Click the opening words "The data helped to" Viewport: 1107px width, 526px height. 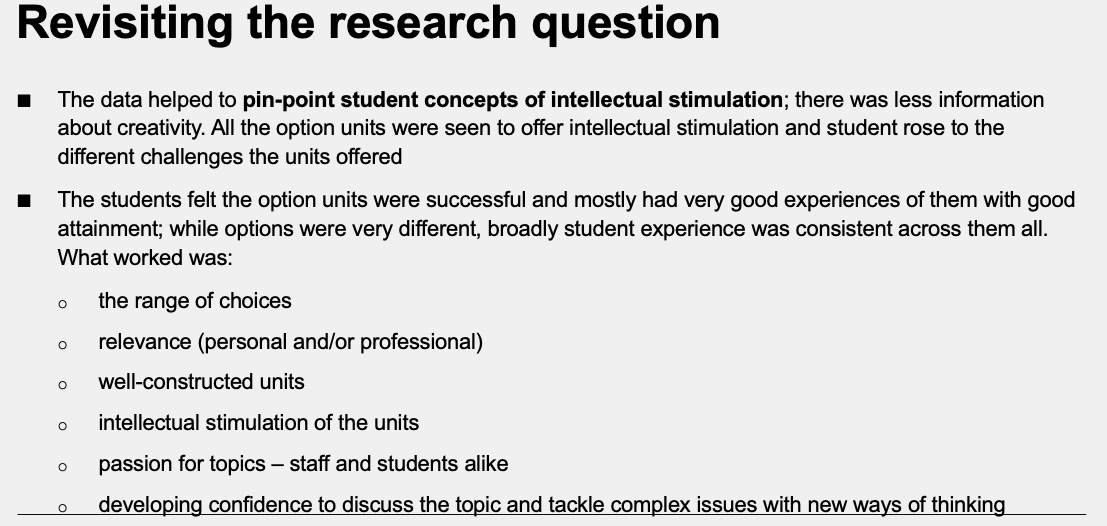pyautogui.click(x=147, y=100)
